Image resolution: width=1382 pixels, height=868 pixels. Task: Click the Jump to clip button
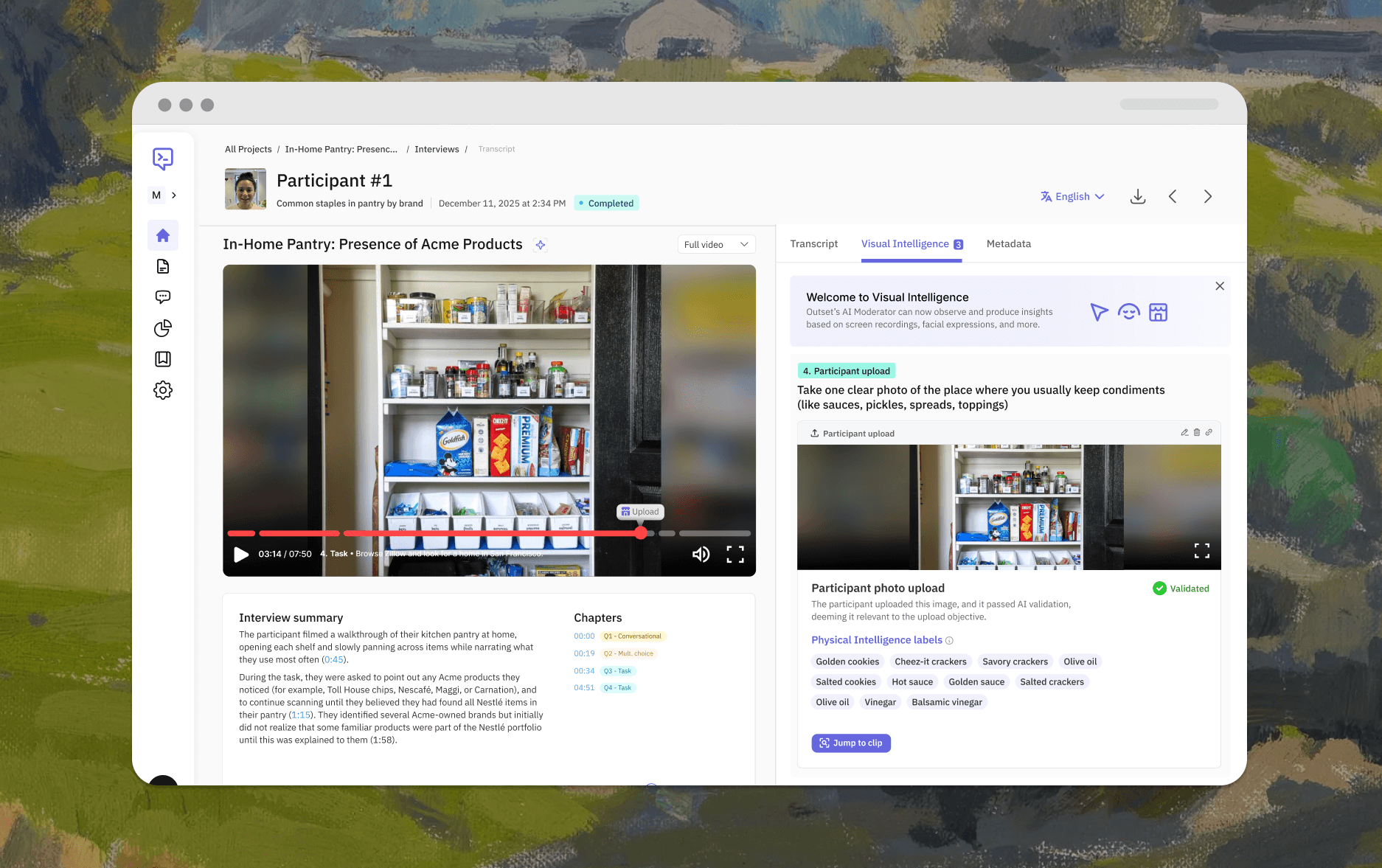850,743
